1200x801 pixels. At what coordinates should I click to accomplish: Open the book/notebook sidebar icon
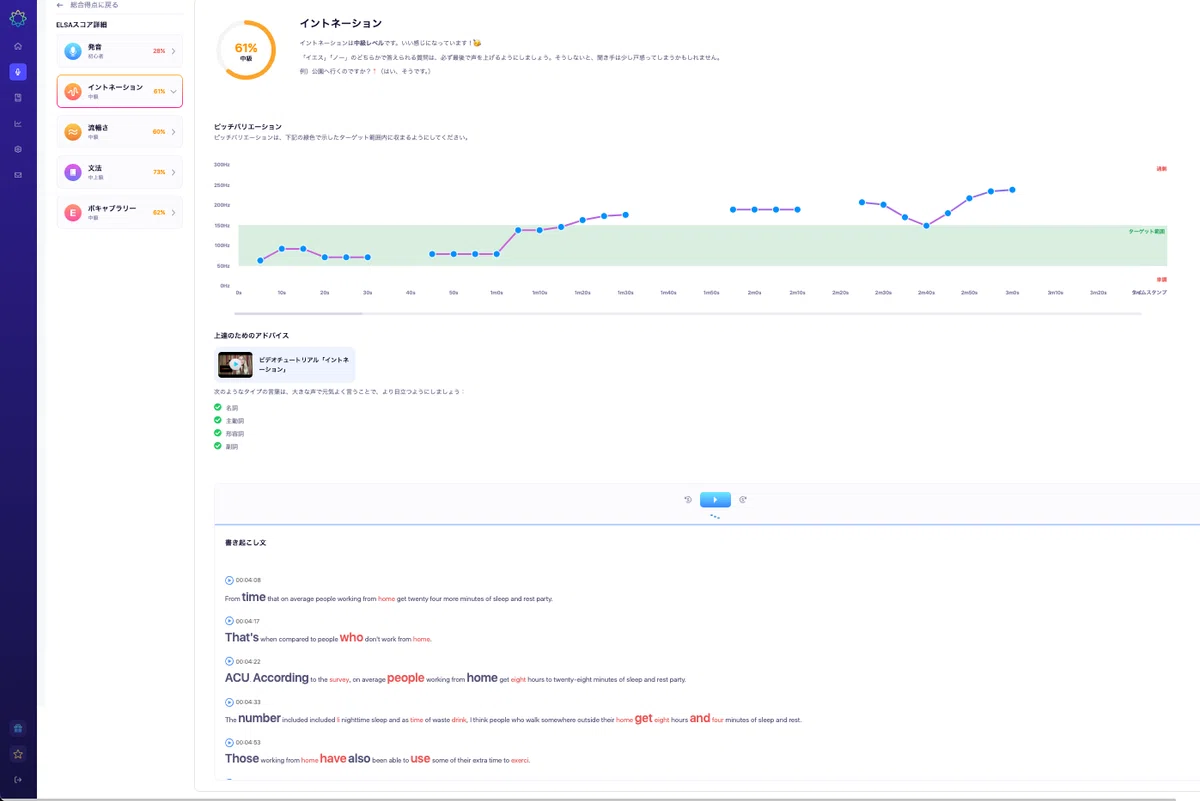coord(18,98)
